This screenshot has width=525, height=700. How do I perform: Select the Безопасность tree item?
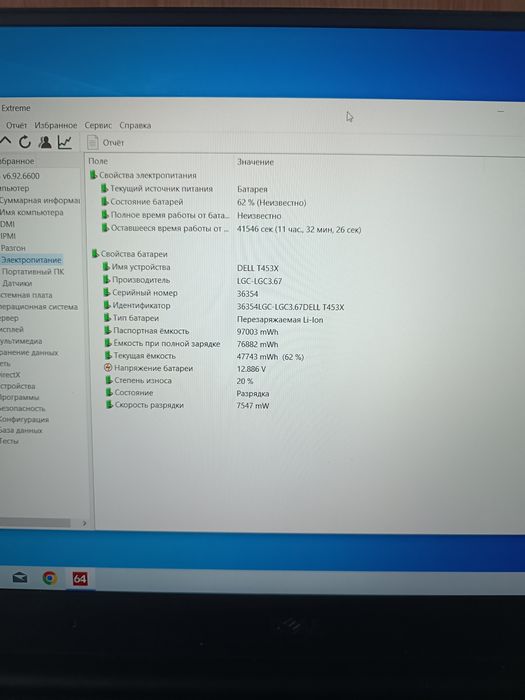[23, 408]
